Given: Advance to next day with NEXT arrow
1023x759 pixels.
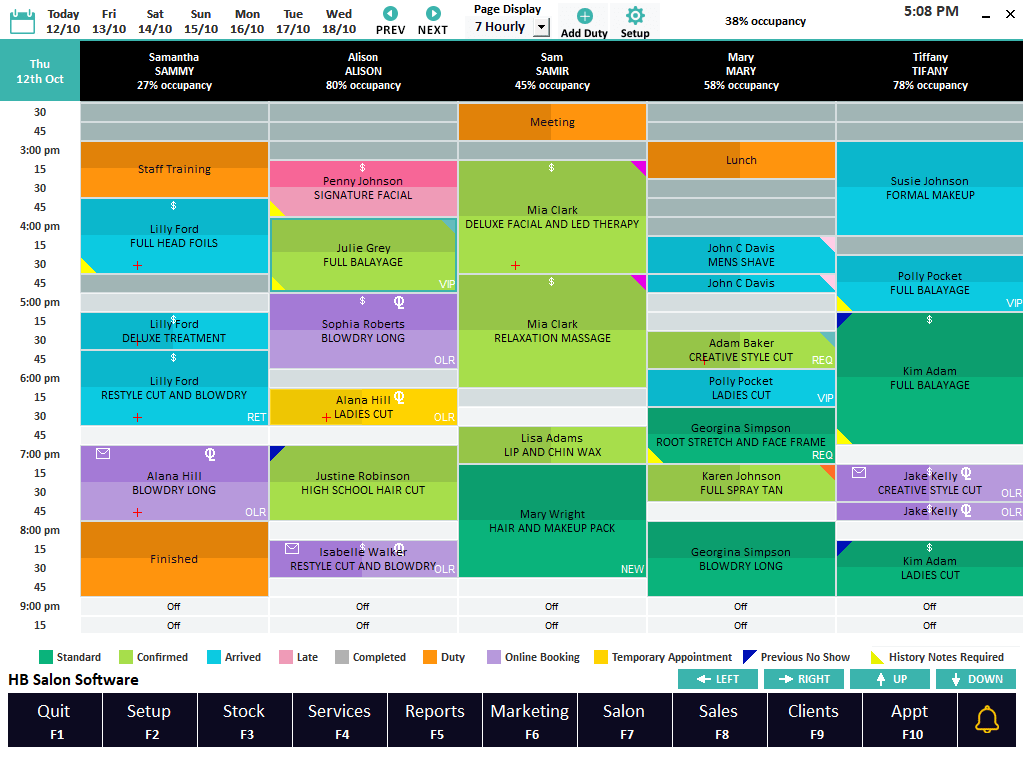Looking at the screenshot, I should [x=433, y=14].
